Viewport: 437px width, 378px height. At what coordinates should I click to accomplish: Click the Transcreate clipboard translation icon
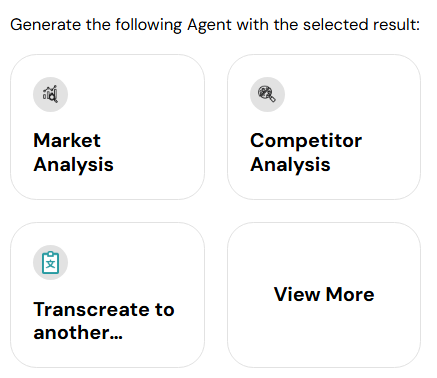coord(51,263)
